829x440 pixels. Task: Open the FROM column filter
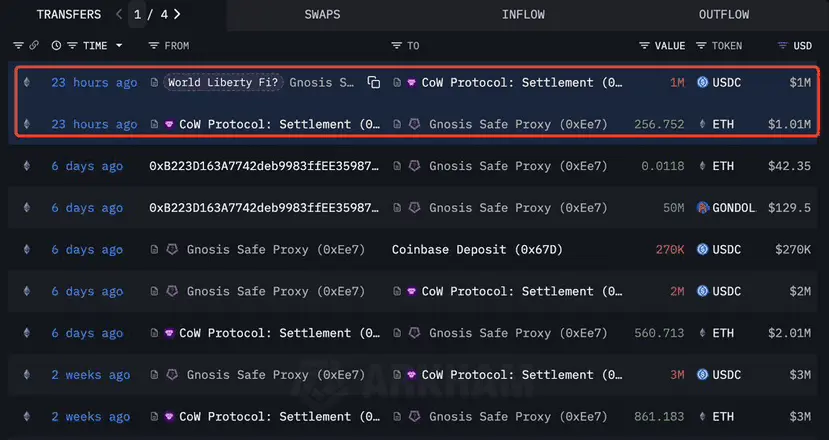[154, 45]
